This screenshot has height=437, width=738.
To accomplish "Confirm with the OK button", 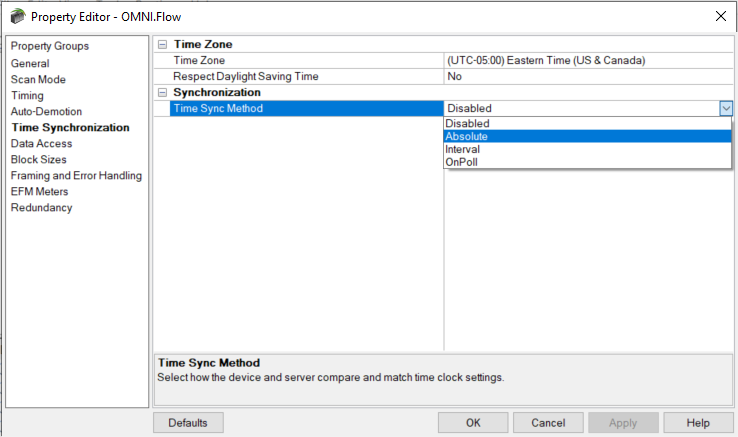I will 473,423.
